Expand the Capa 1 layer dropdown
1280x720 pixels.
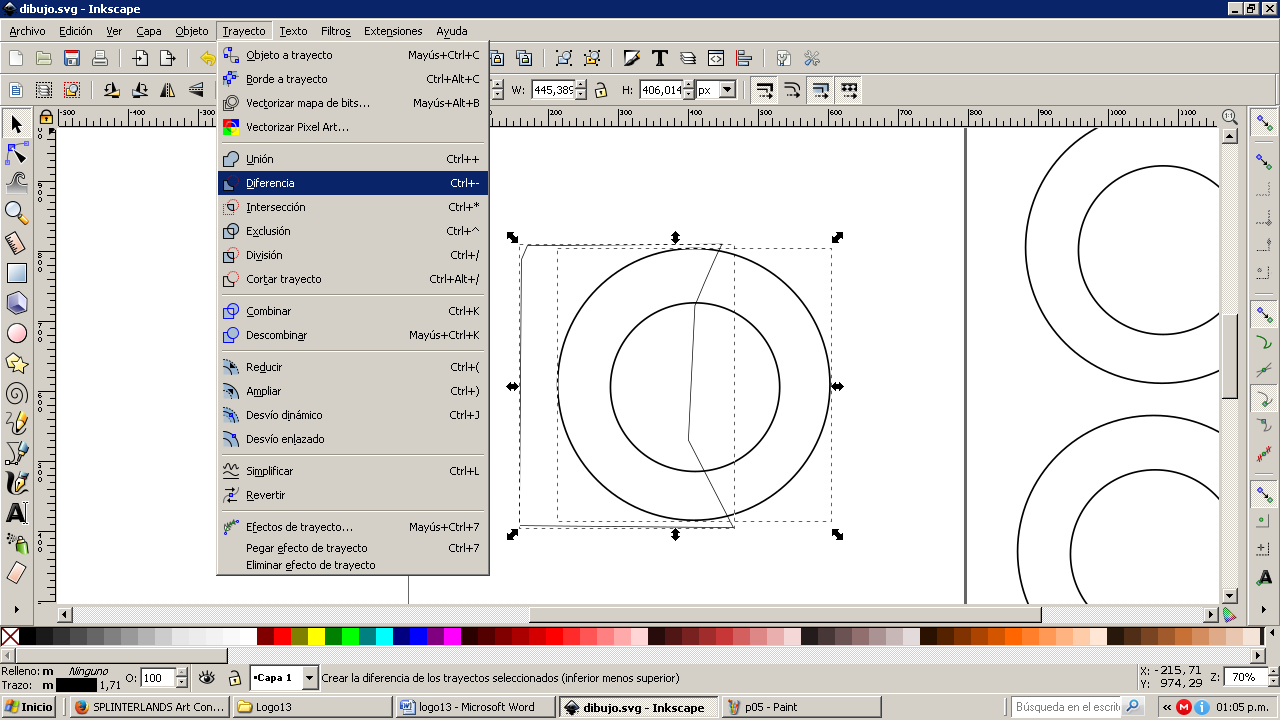click(x=309, y=678)
